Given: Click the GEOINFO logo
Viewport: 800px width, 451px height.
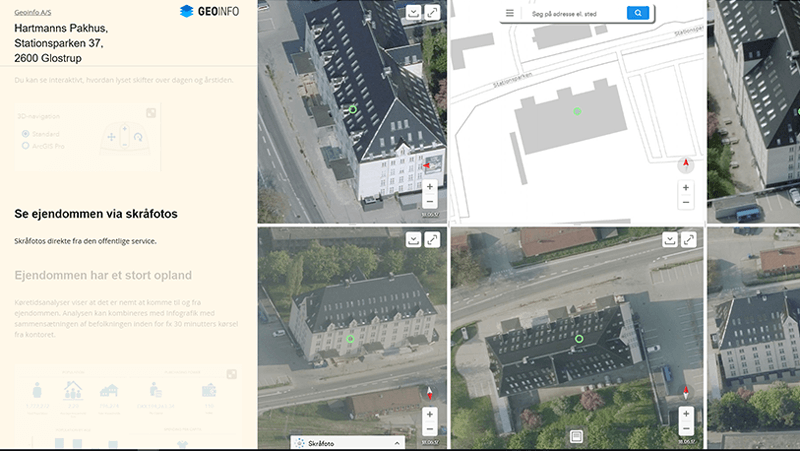Looking at the screenshot, I should click(209, 11).
